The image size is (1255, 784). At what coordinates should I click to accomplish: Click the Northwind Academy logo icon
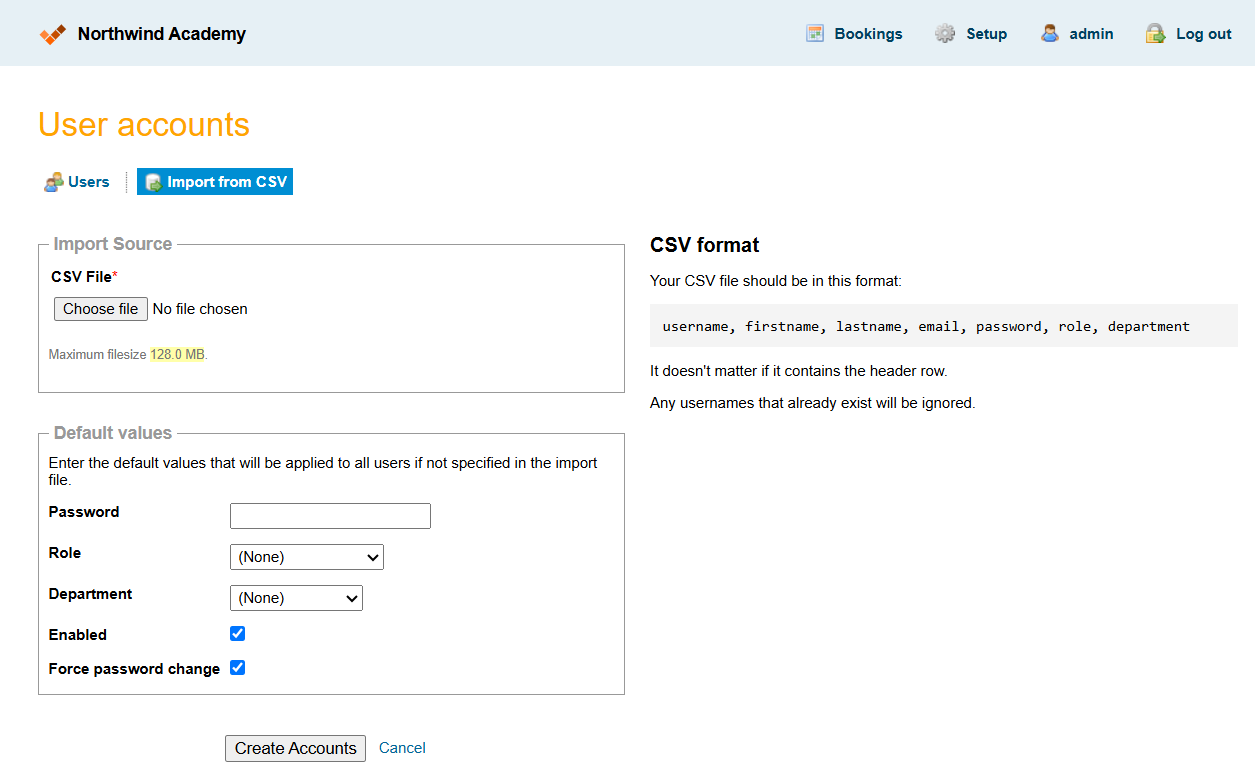click(x=53, y=34)
